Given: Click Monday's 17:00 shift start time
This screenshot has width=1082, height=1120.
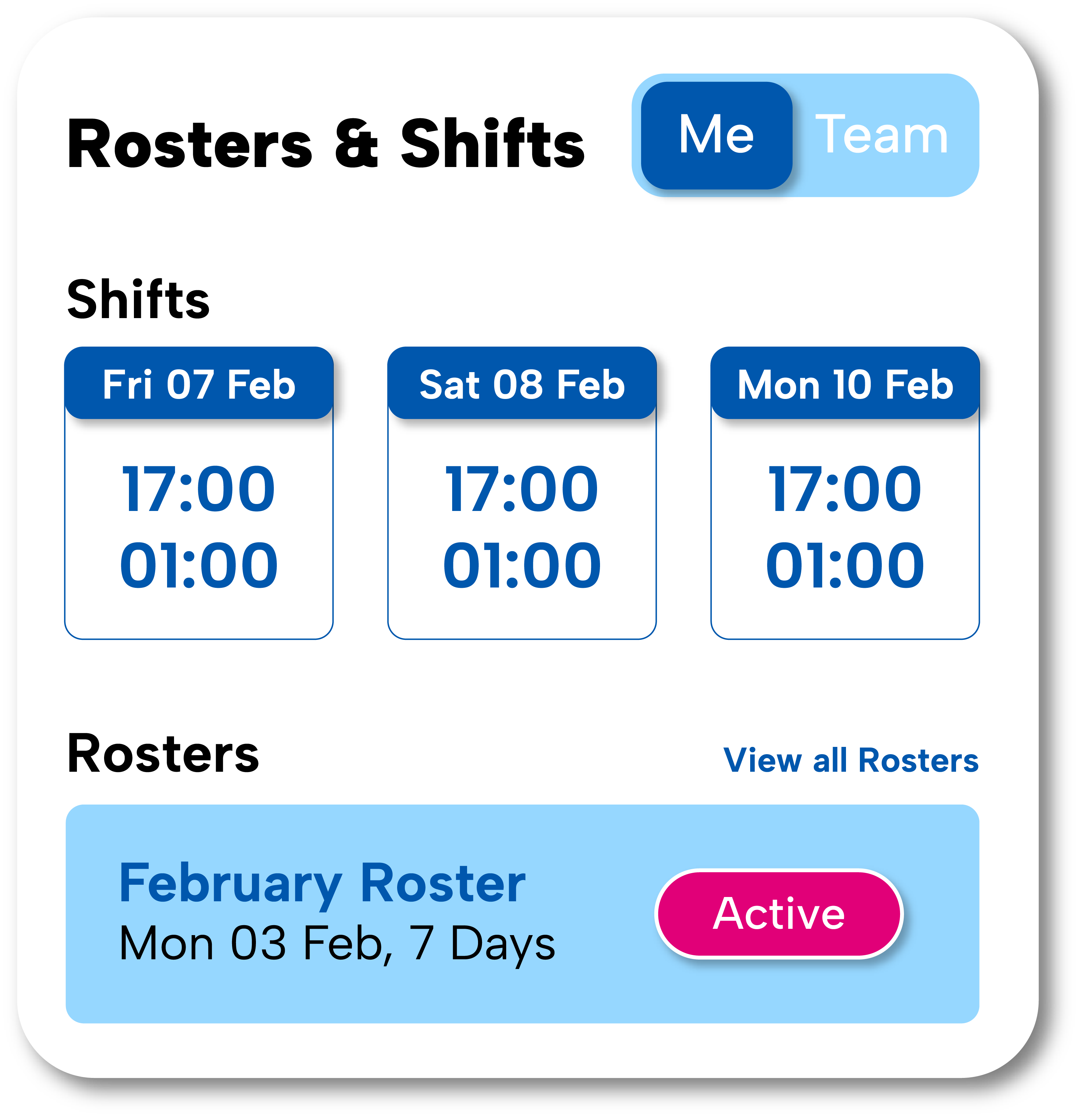Looking at the screenshot, I should [845, 489].
